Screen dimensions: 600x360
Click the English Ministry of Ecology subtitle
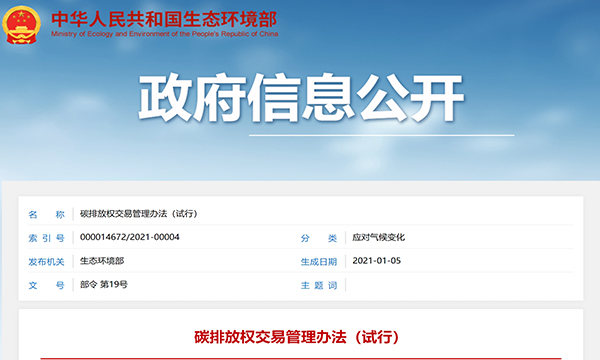click(x=165, y=34)
